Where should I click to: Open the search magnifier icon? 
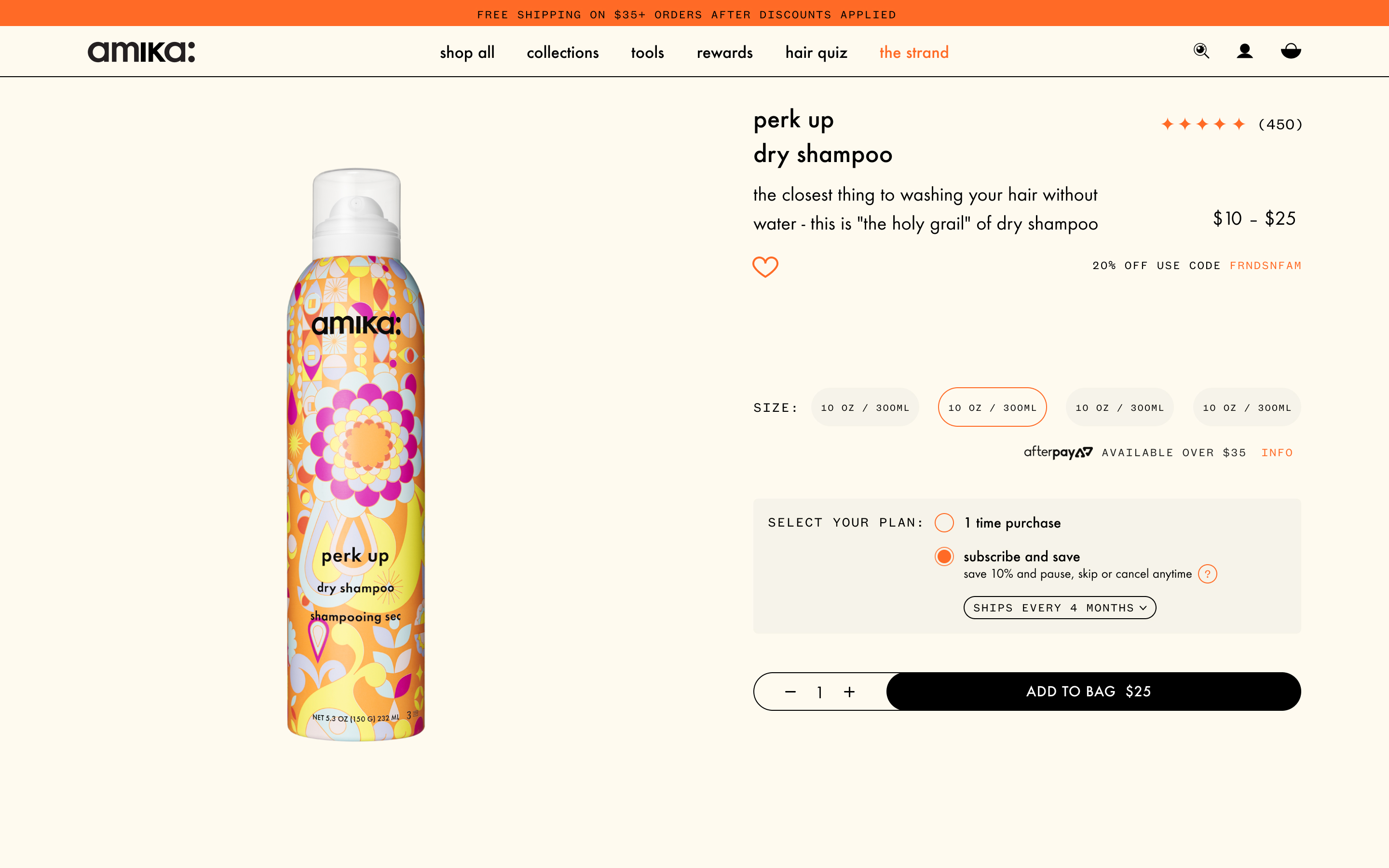point(1201,51)
